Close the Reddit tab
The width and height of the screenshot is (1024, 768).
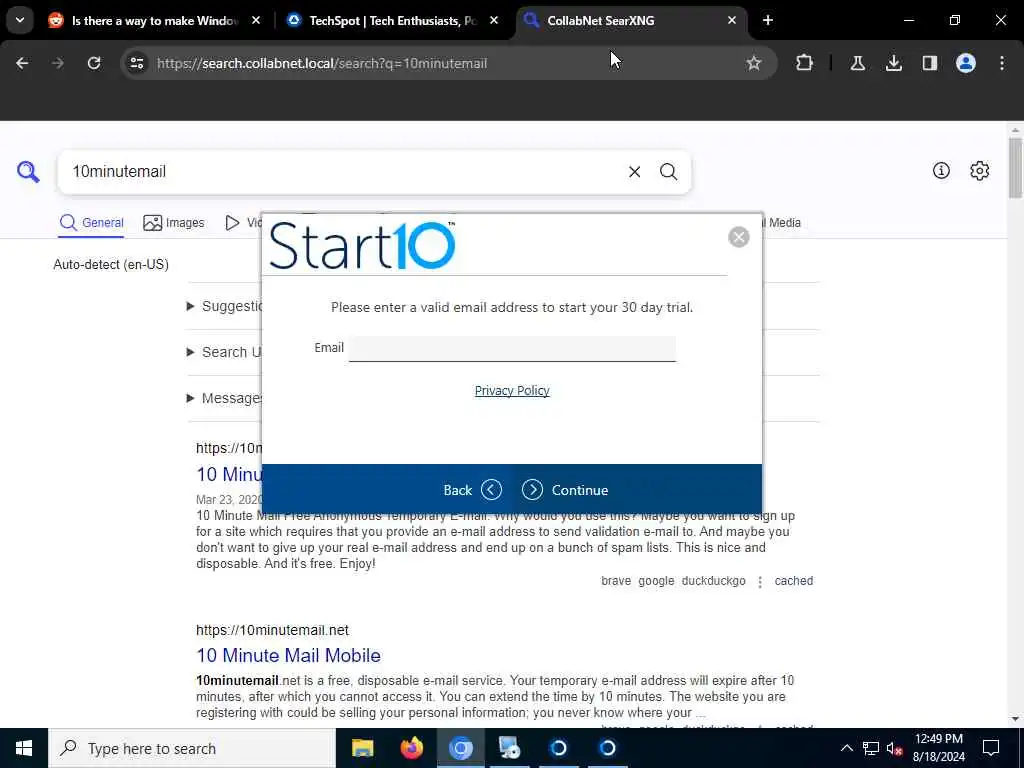coord(256,21)
